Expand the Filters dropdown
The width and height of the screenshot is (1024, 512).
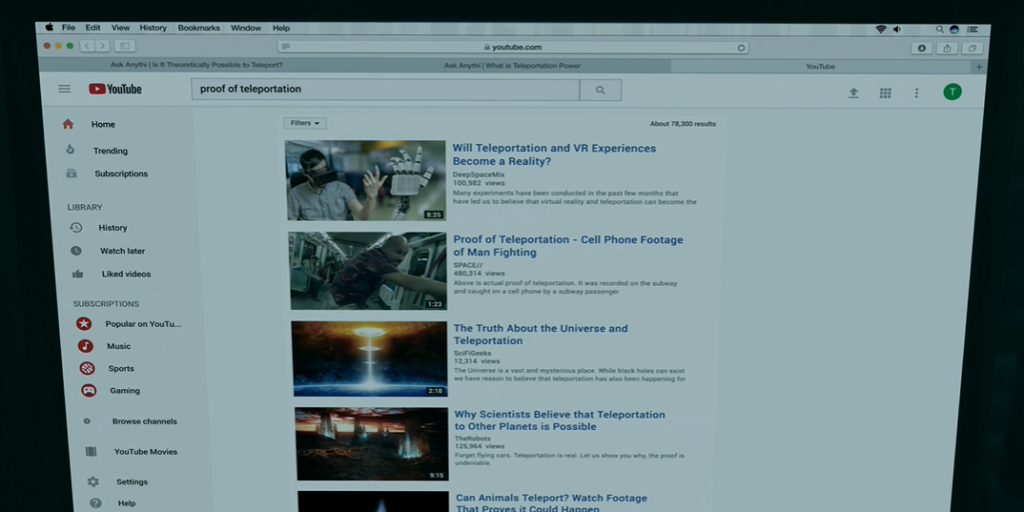click(305, 123)
